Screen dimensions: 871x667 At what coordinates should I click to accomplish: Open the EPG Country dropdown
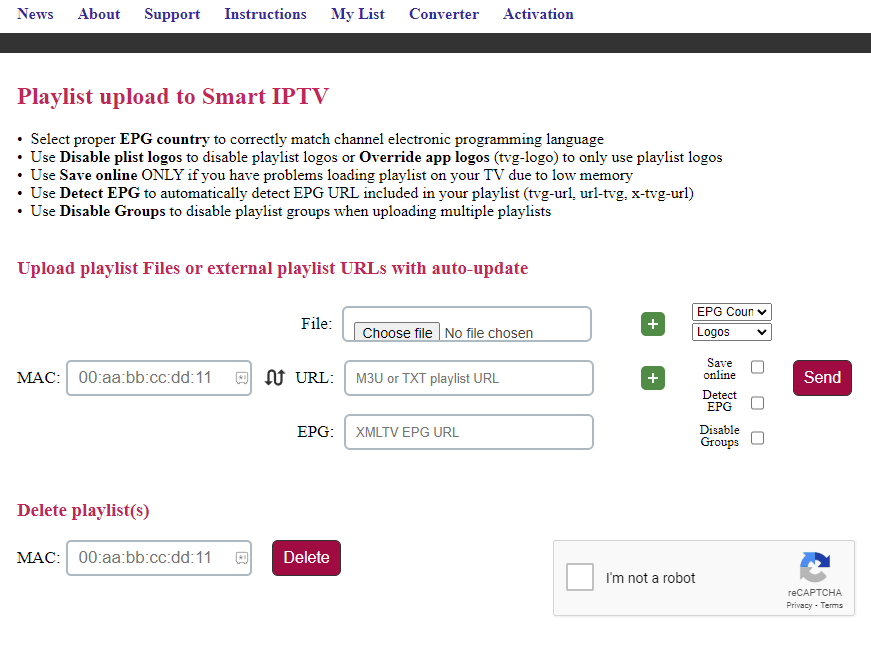pyautogui.click(x=731, y=311)
